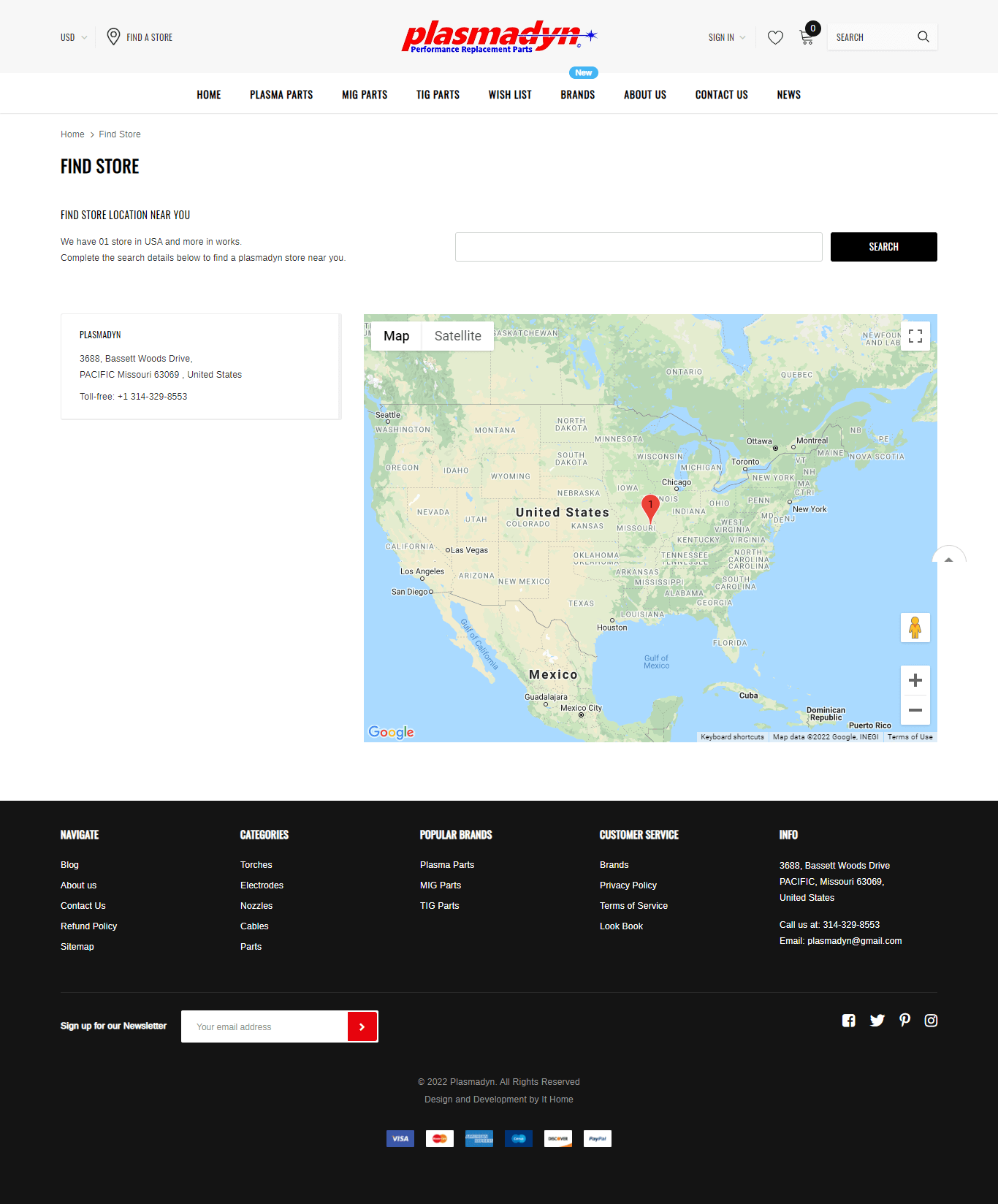Image resolution: width=998 pixels, height=1204 pixels.
Task: Open the MIG Parts menu
Action: point(365,95)
